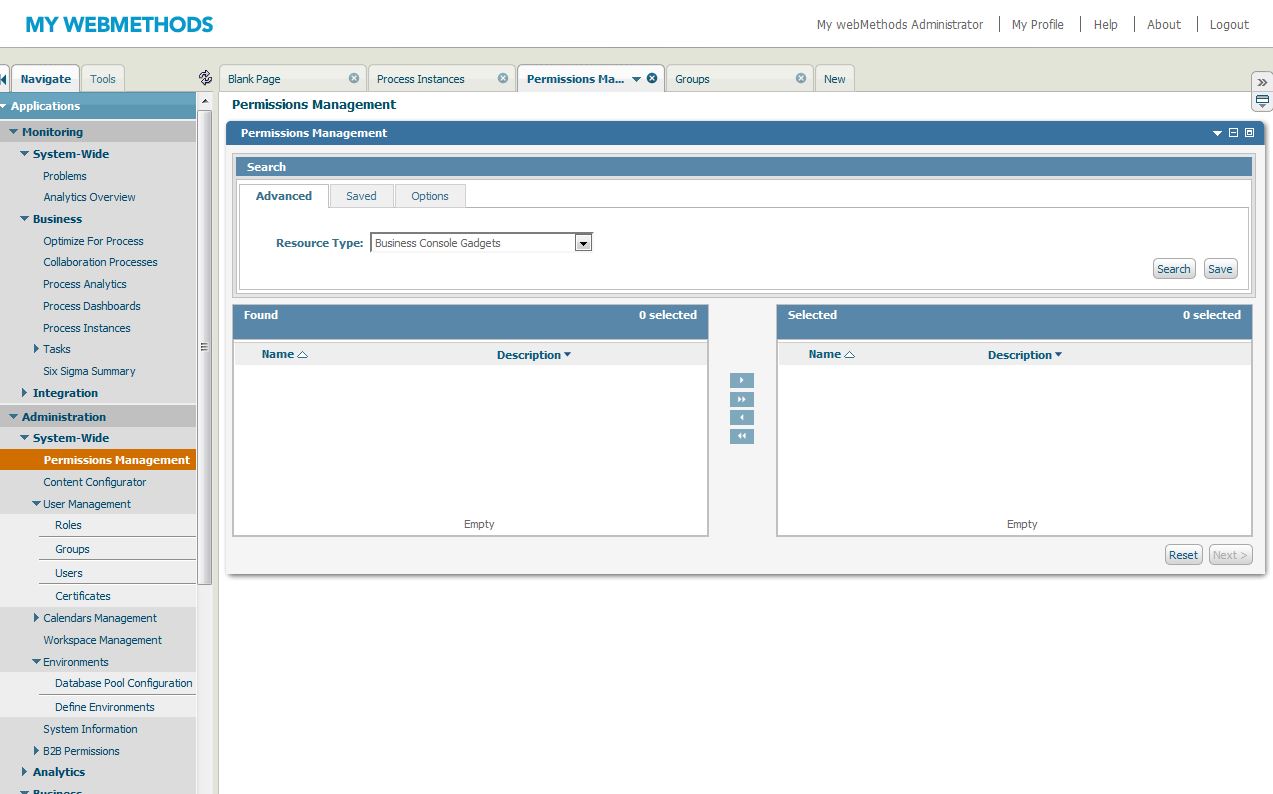The height and width of the screenshot is (794, 1273).
Task: Minimize the Permissions Management portlet
Action: coord(1233,133)
